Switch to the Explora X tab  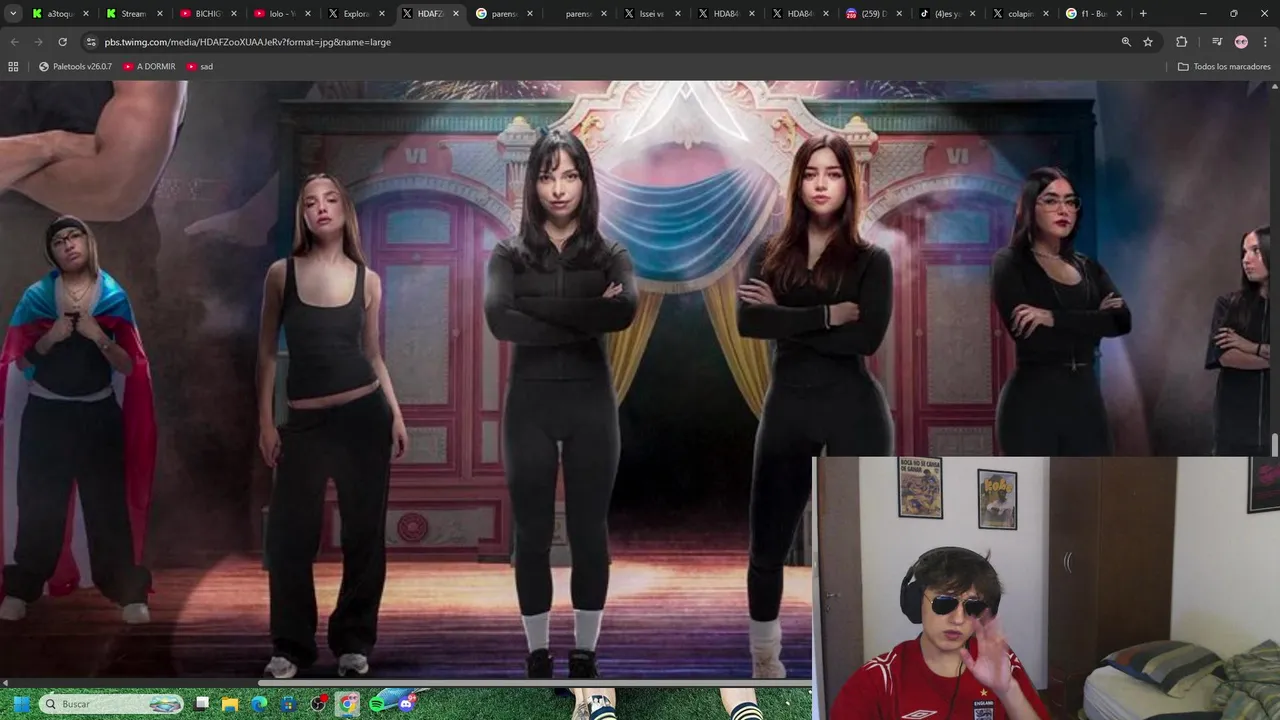pyautogui.click(x=355, y=14)
